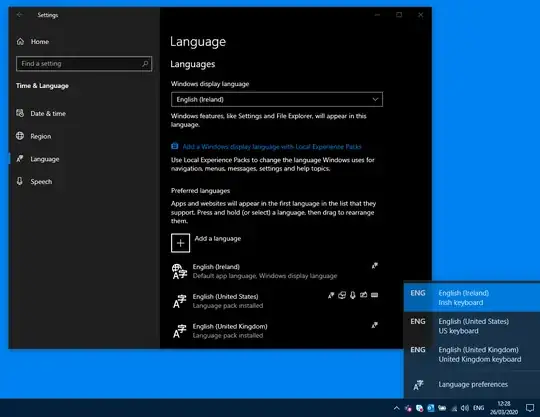540x417 pixels.
Task: Click the search magnifier icon
Action: [145, 64]
